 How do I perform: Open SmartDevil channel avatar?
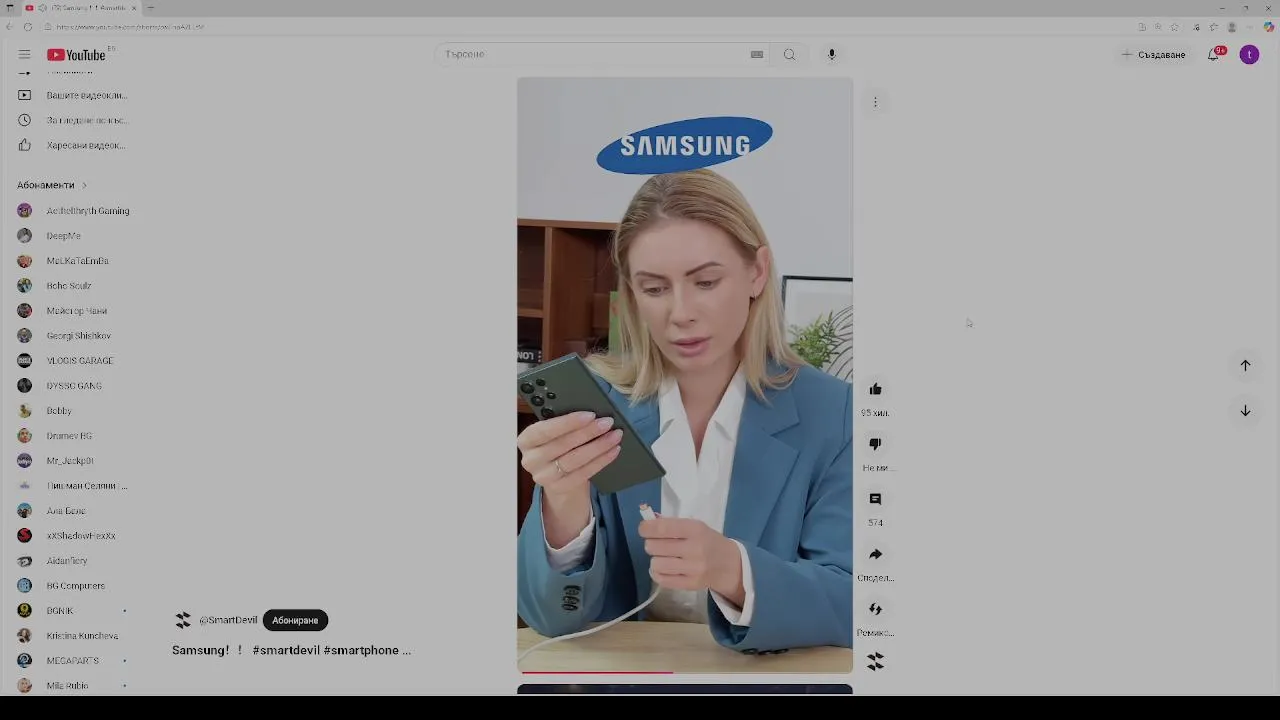pyautogui.click(x=182, y=620)
